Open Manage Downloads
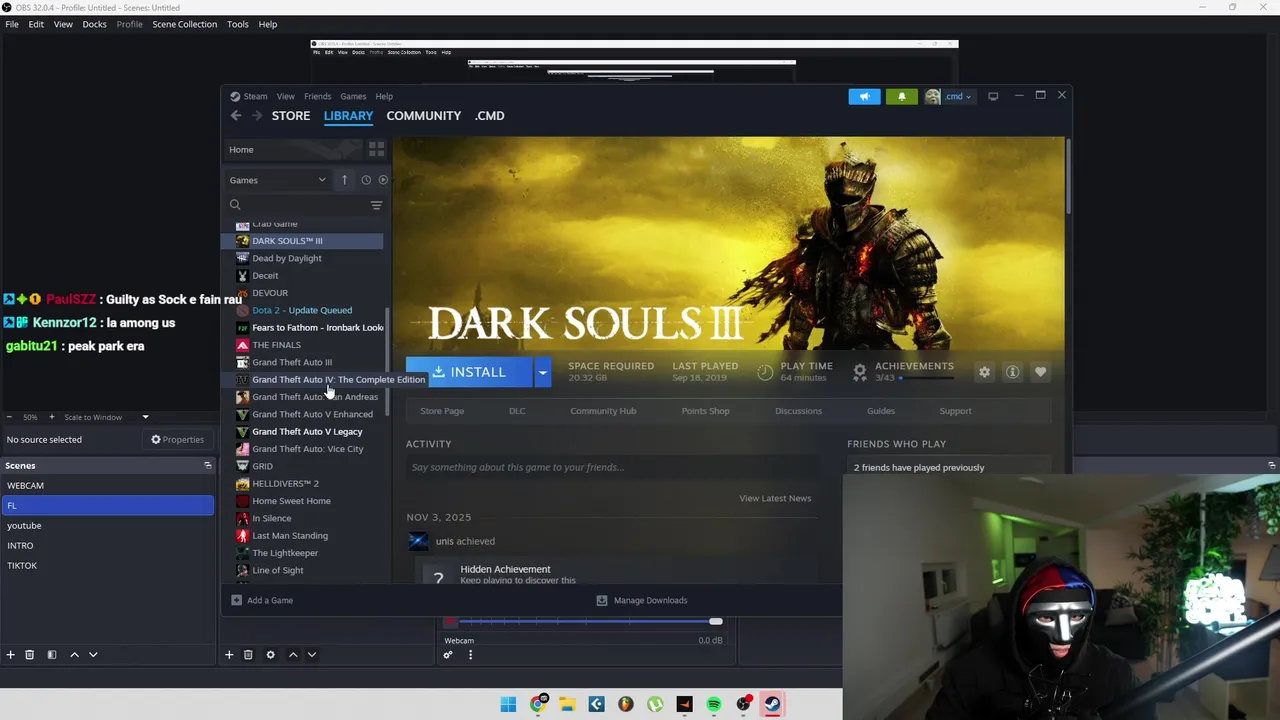The image size is (1280, 720). click(642, 600)
